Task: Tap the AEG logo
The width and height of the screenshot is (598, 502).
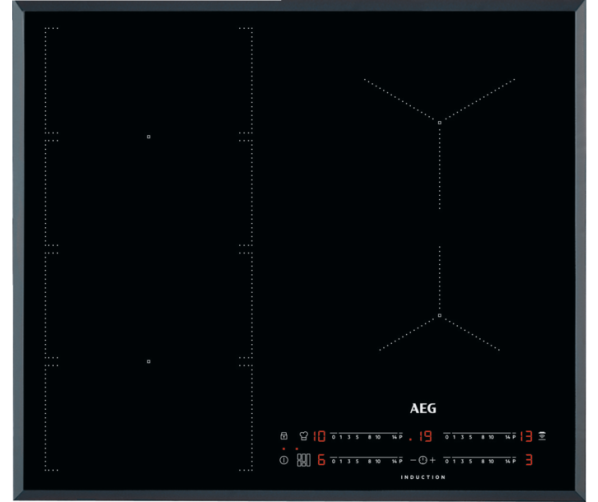Action: pyautogui.click(x=423, y=409)
